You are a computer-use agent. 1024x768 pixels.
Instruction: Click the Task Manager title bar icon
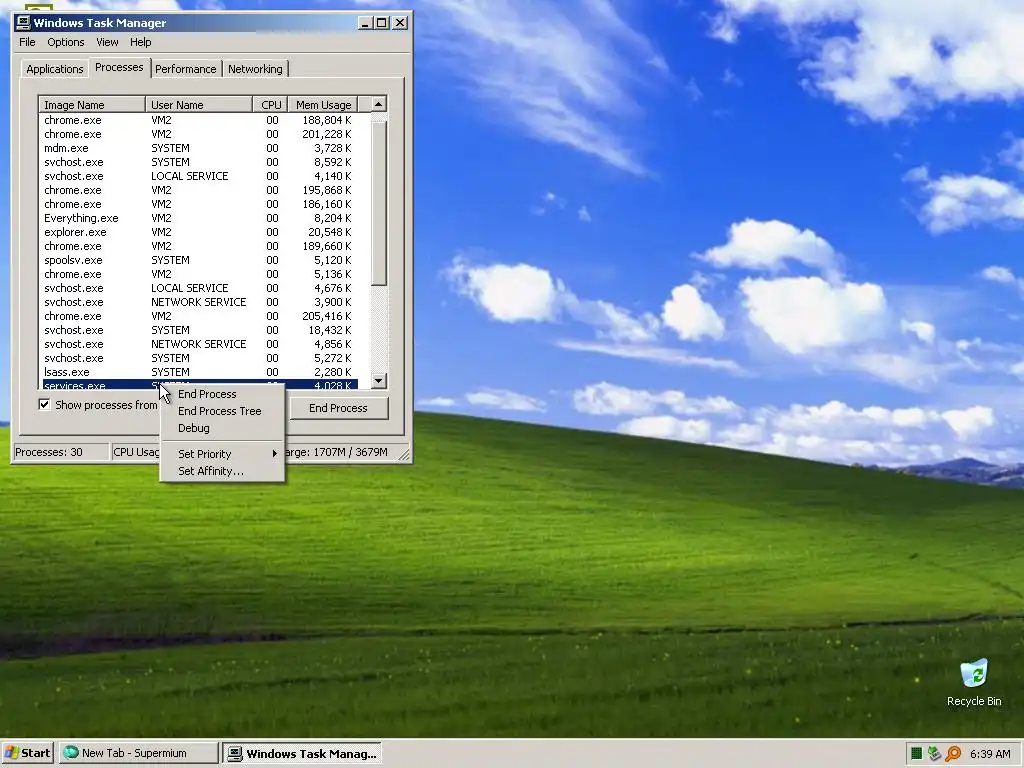[24, 23]
